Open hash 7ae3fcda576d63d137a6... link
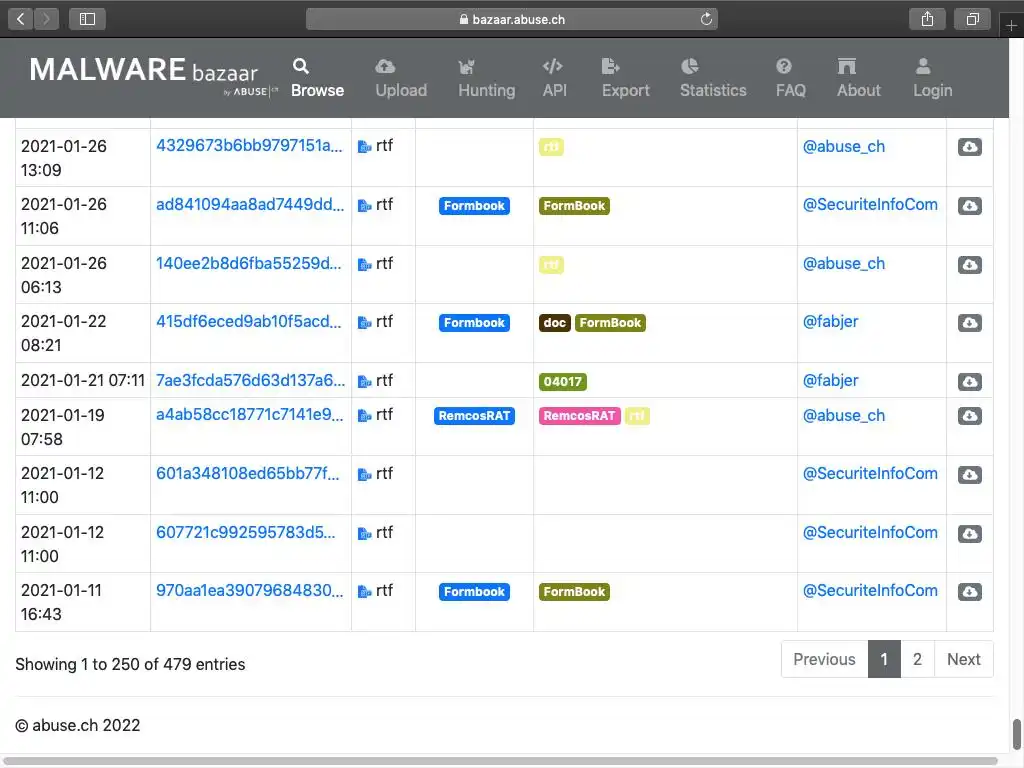Screen dimensions: 1024x768 tap(250, 380)
